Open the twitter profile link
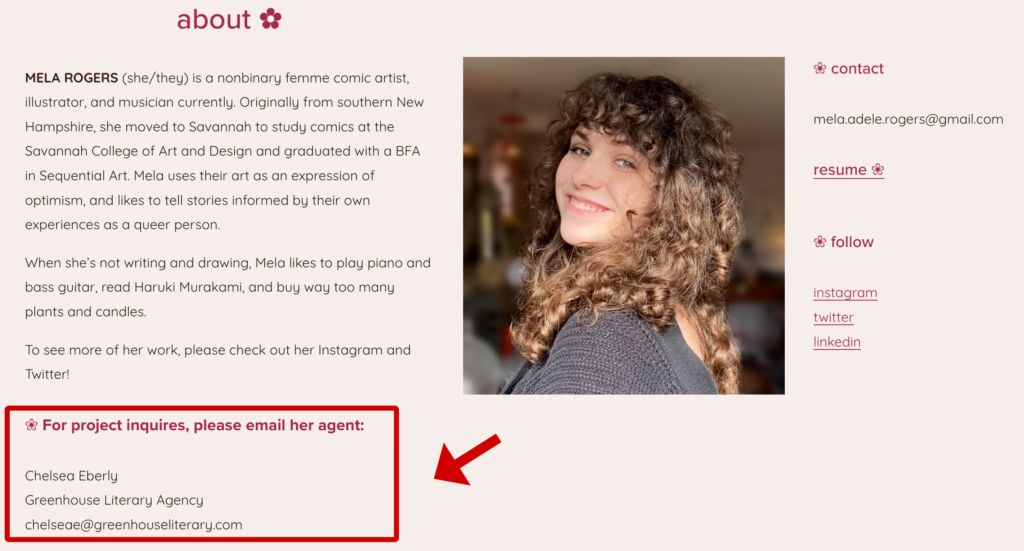Viewport: 1024px width, 551px height. pos(833,317)
